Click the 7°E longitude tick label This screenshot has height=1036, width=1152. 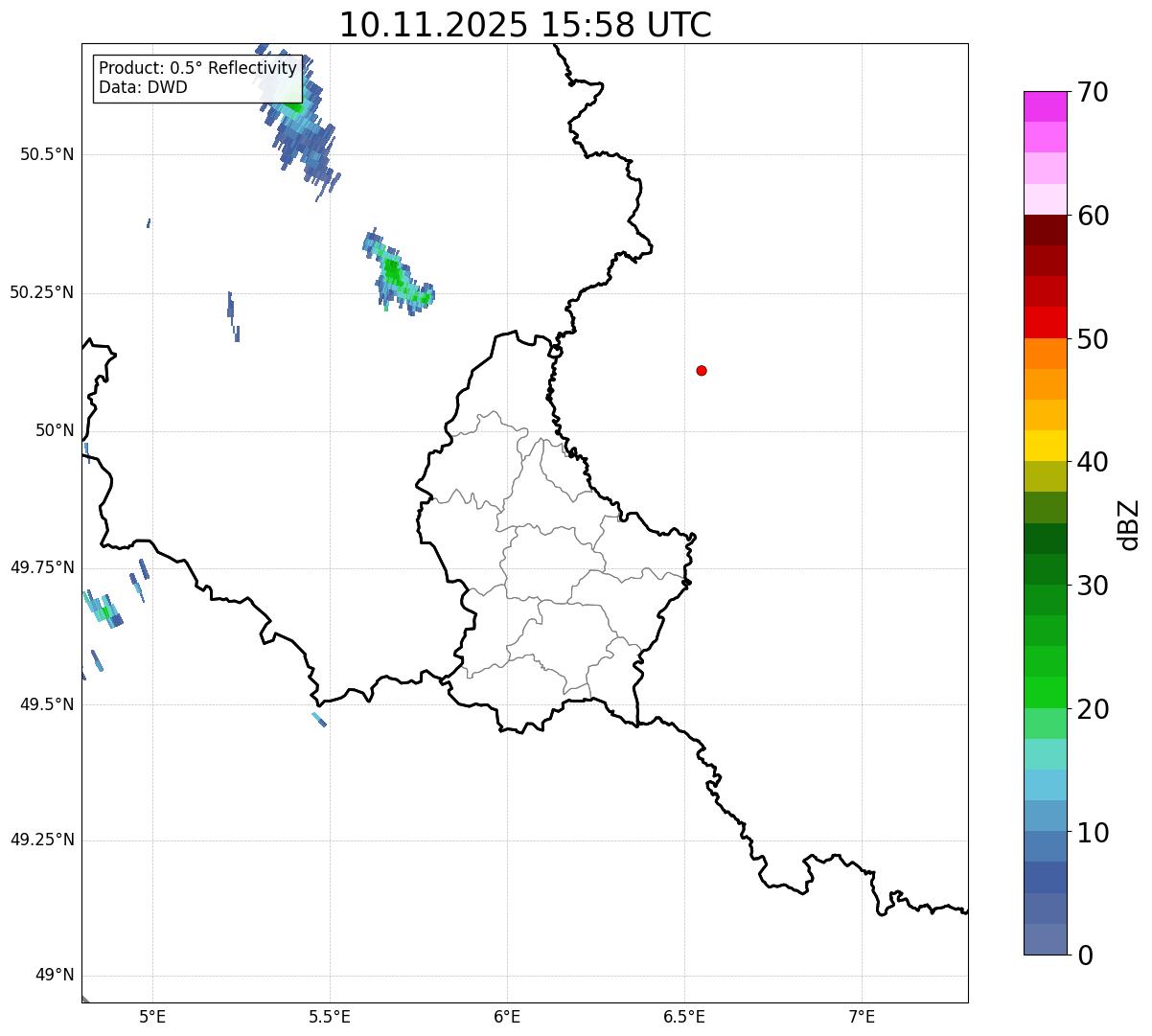(862, 1017)
